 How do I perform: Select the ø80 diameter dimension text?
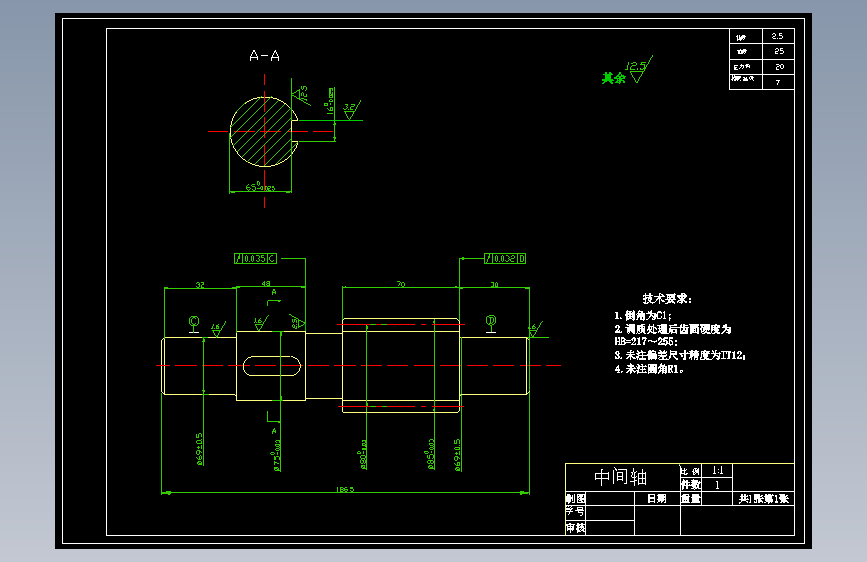(x=364, y=455)
